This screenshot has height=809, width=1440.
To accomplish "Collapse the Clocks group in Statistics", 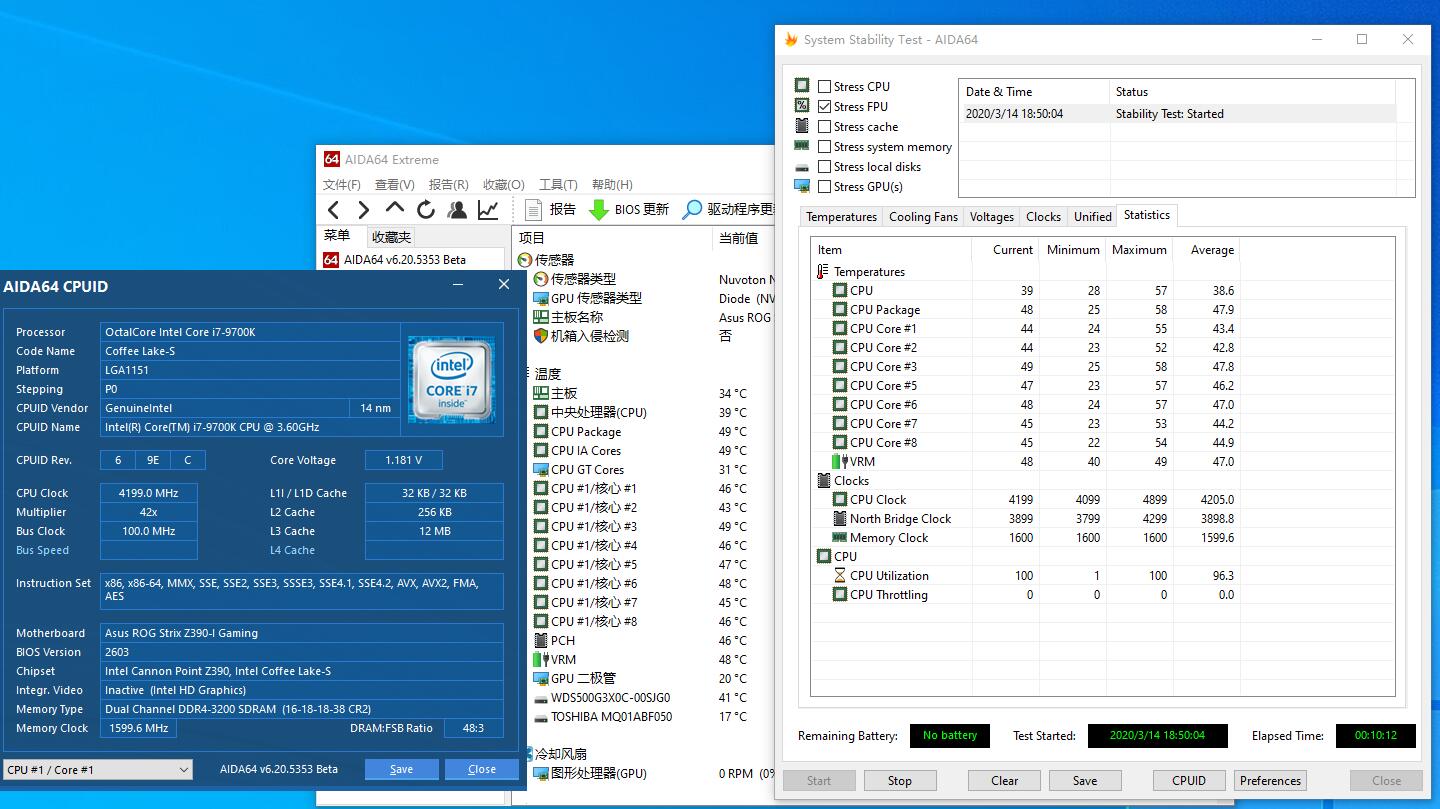I will [x=851, y=481].
